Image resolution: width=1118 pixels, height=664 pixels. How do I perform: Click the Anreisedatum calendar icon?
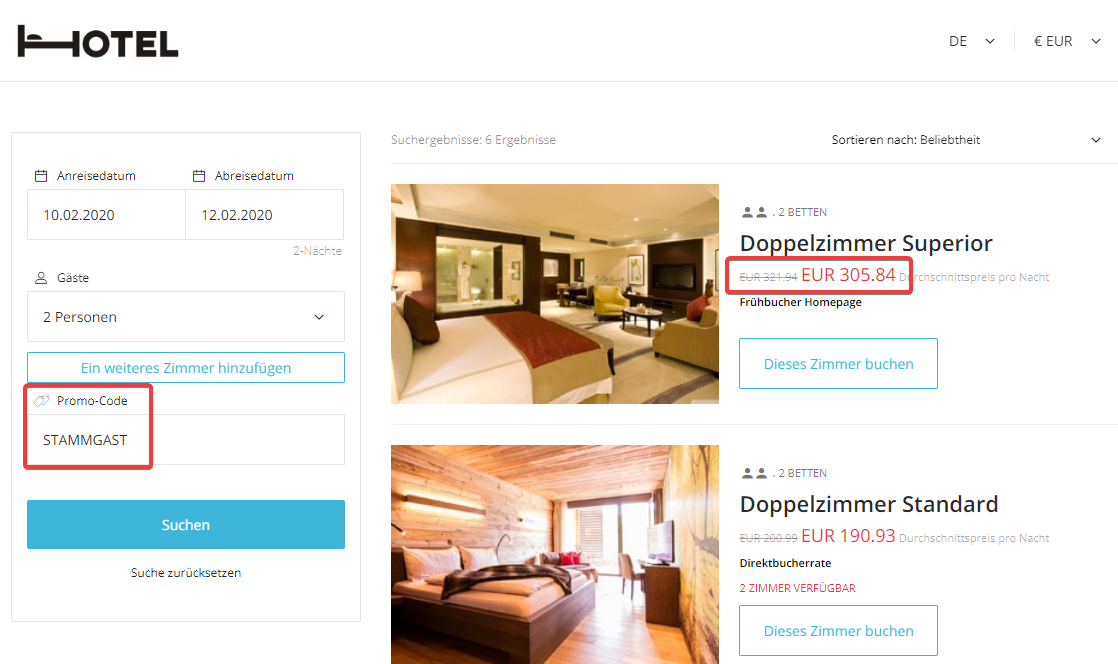coord(41,176)
